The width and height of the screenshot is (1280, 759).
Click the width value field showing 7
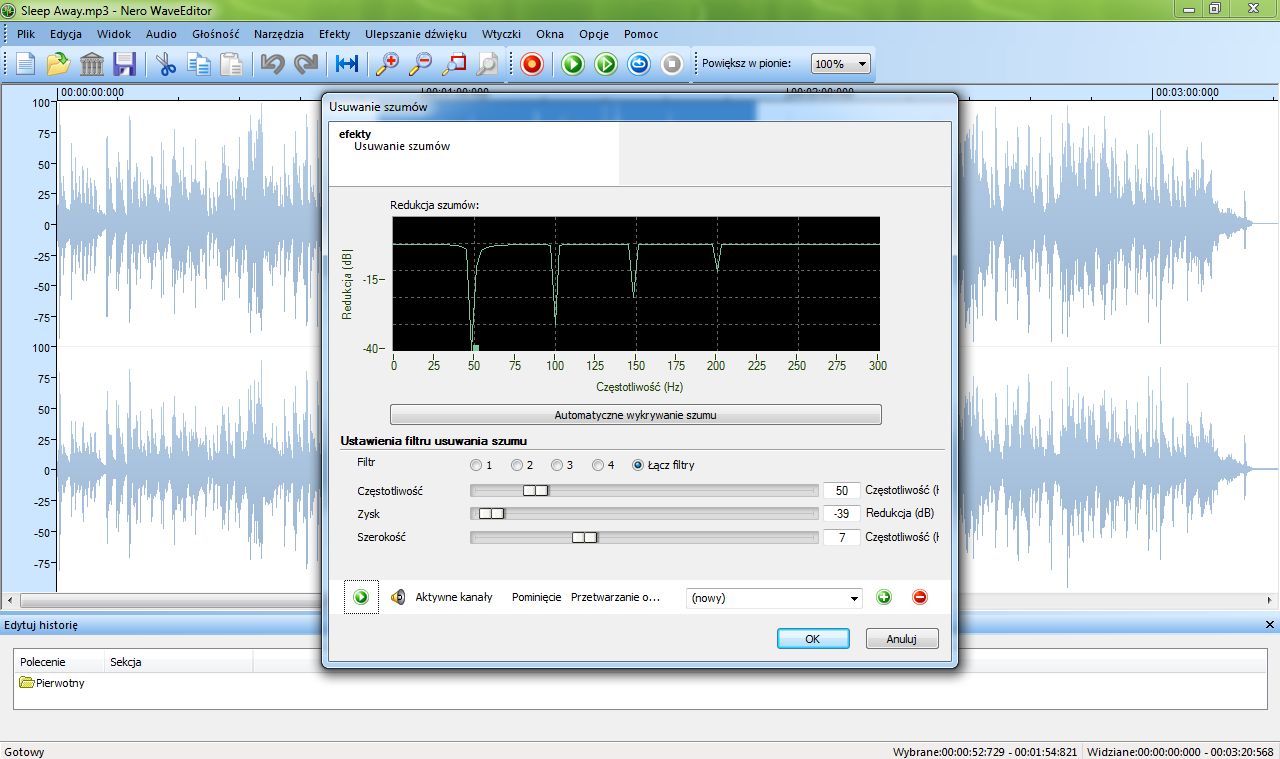coord(842,538)
